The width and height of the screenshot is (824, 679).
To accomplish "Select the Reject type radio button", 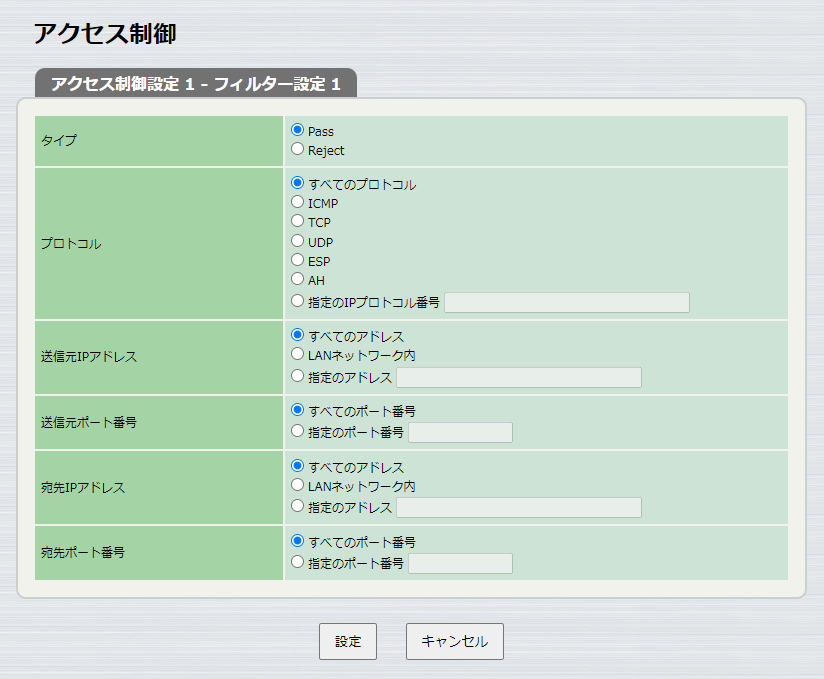I will [297, 149].
